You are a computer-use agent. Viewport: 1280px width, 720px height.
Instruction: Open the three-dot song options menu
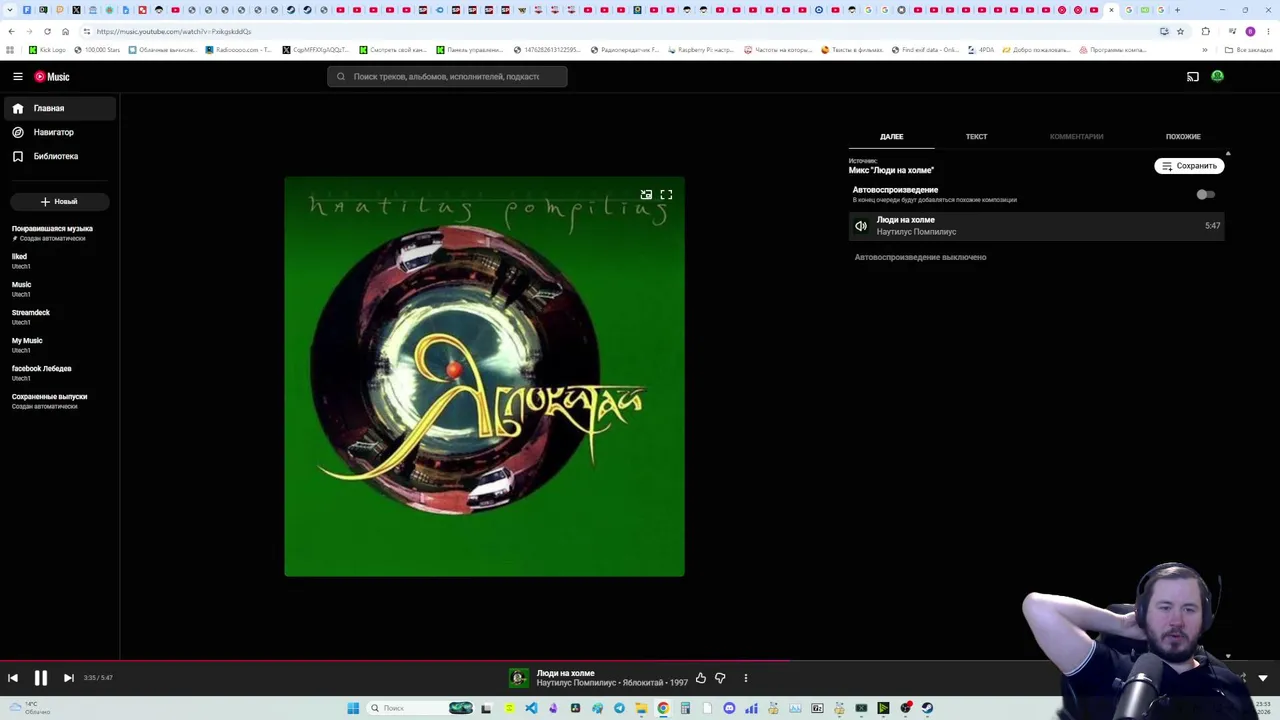[745, 678]
